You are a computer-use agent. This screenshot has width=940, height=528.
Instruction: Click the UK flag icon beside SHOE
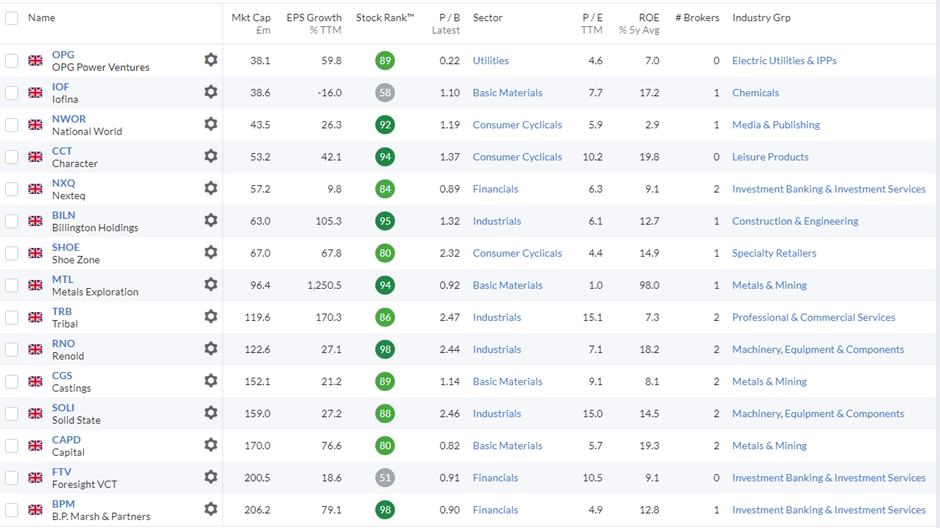(x=35, y=253)
